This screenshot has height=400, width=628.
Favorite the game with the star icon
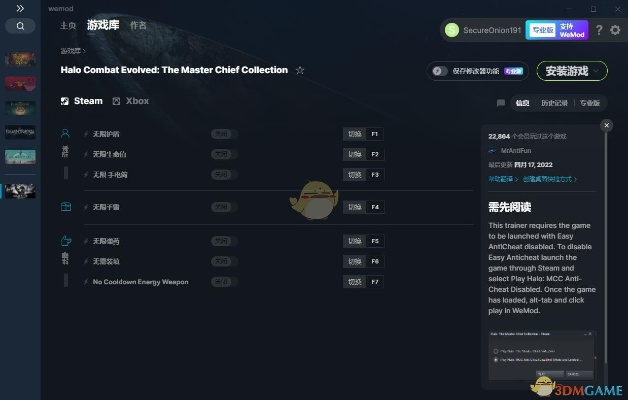coord(300,71)
